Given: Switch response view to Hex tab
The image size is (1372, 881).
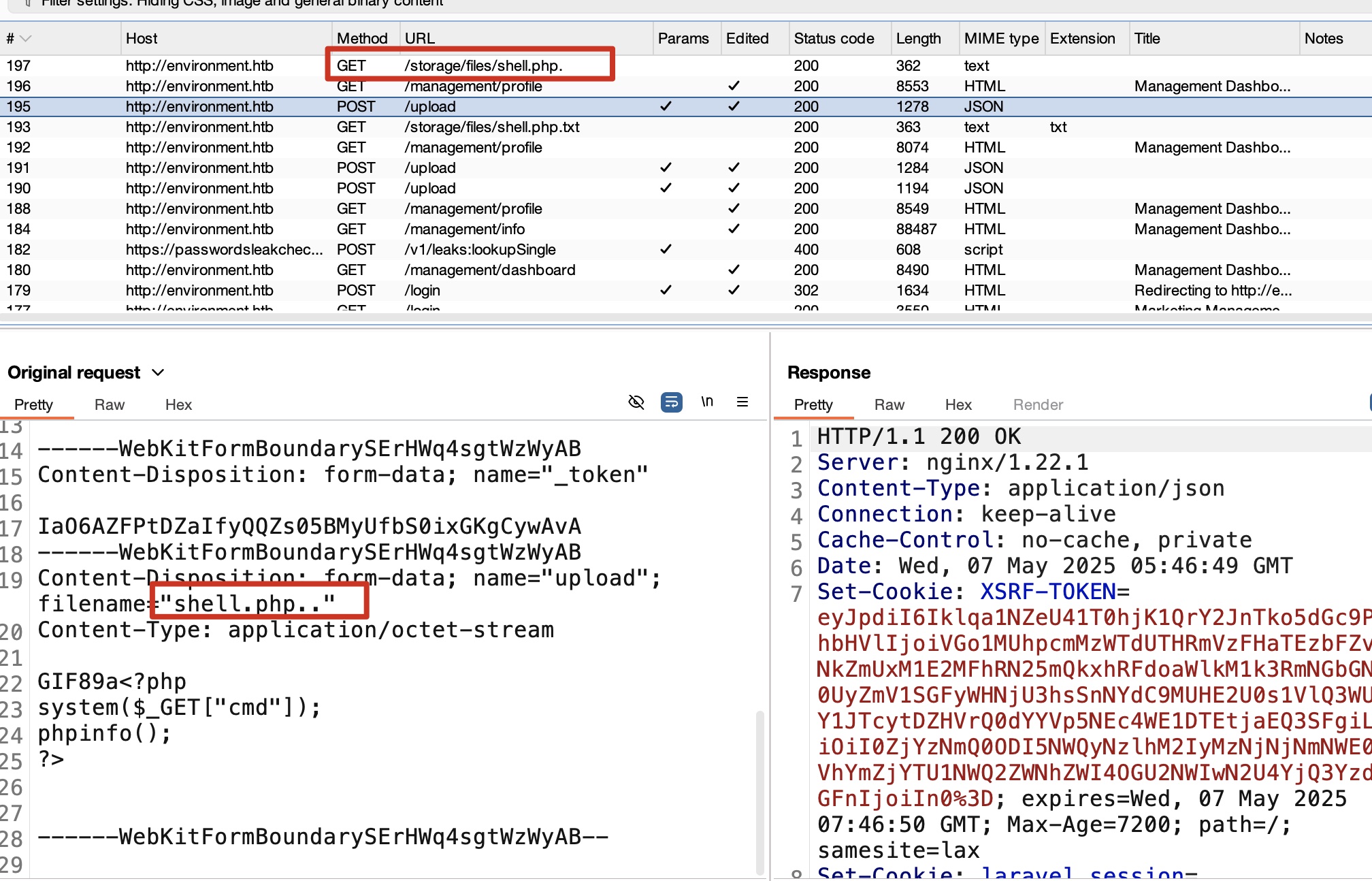Looking at the screenshot, I should click(x=958, y=404).
